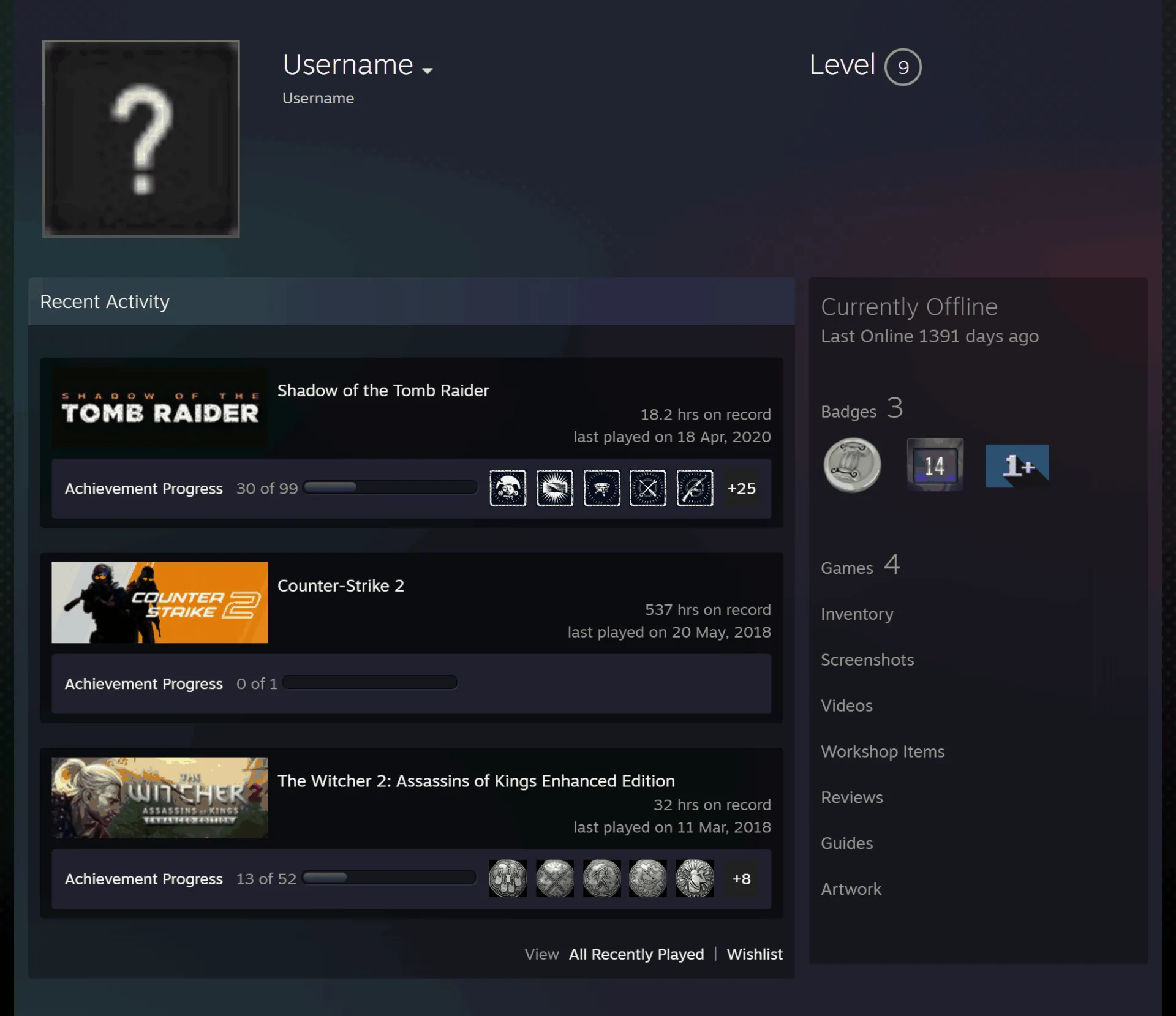The image size is (1176, 1016).
Task: Open The Witcher 2 game title link
Action: pyautogui.click(x=476, y=781)
